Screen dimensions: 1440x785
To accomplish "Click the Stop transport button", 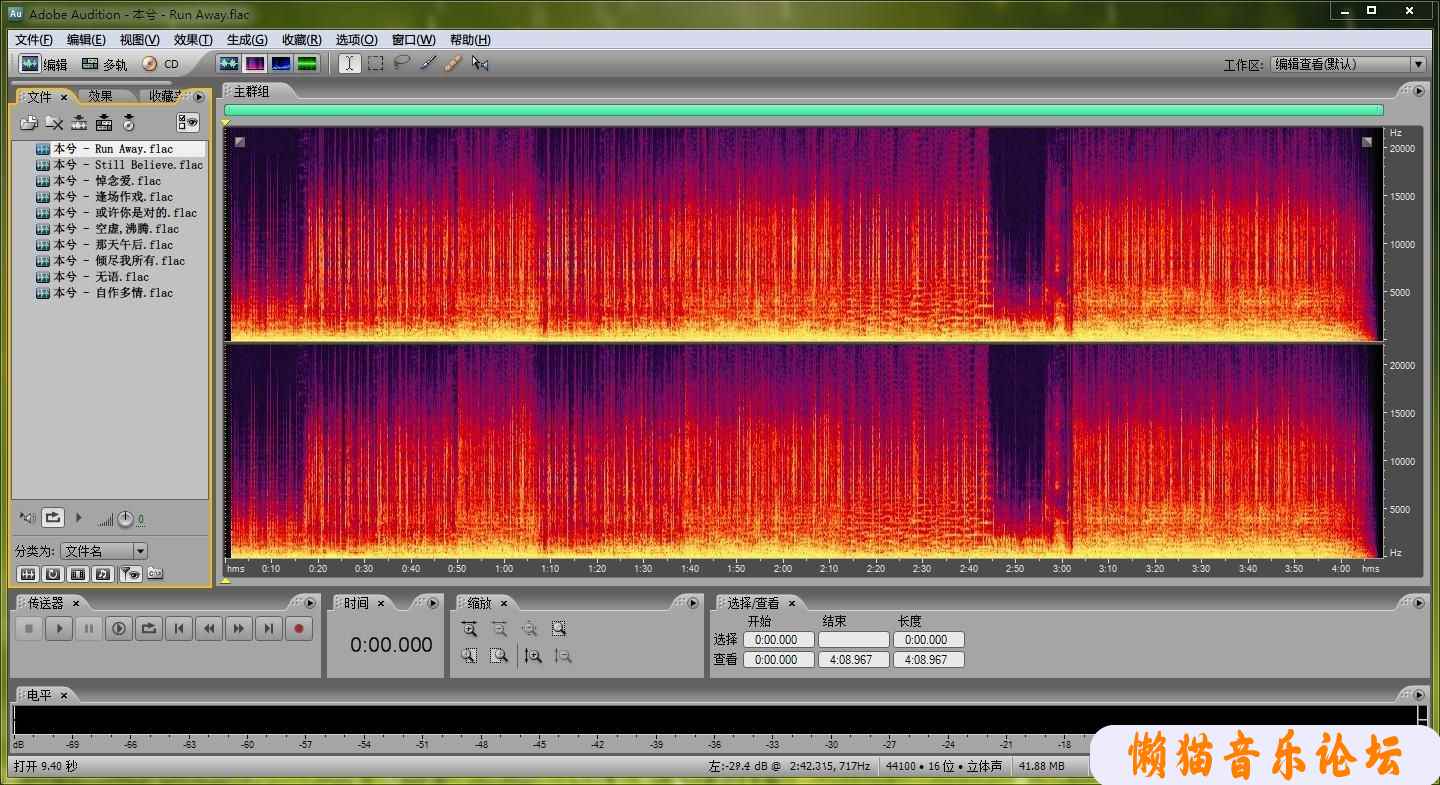I will pyautogui.click(x=29, y=629).
